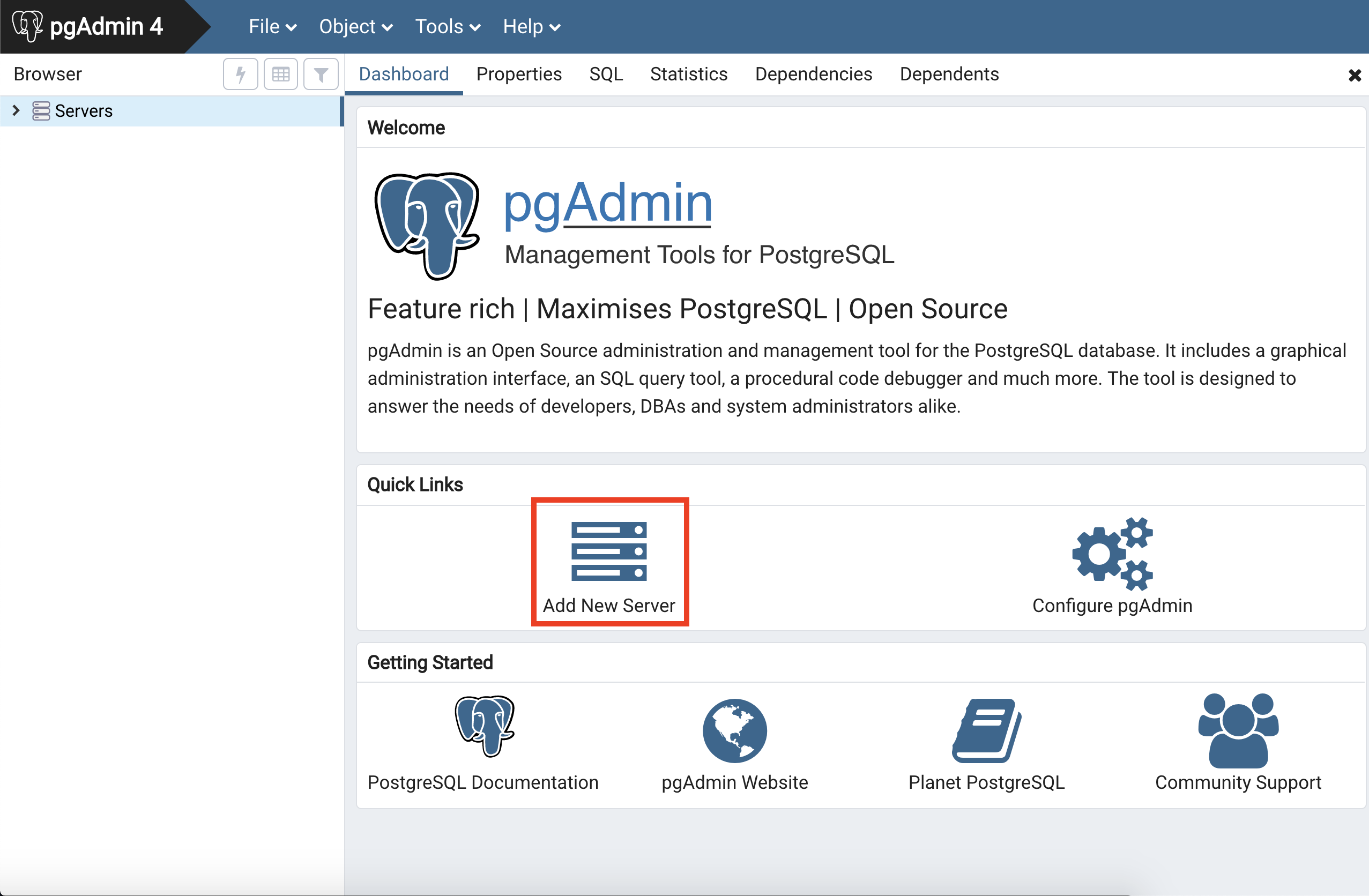Expand the Servers tree node arrow

16,110
